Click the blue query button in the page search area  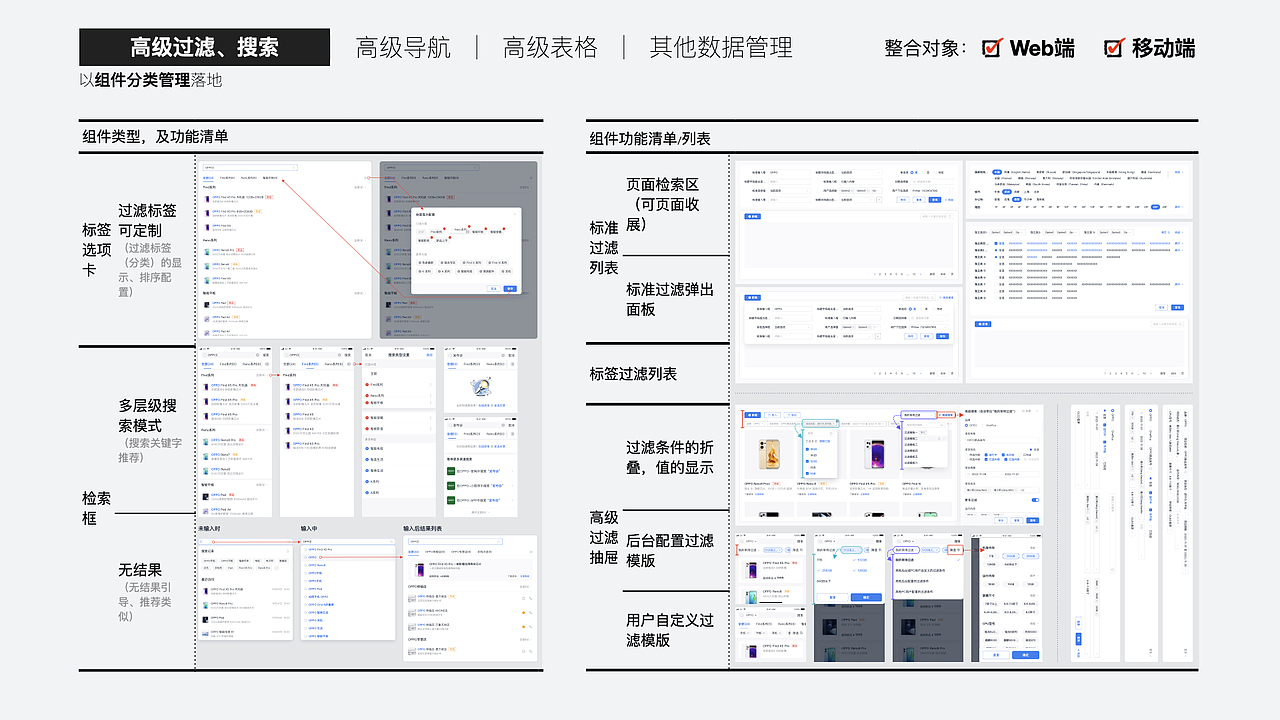(x=934, y=199)
